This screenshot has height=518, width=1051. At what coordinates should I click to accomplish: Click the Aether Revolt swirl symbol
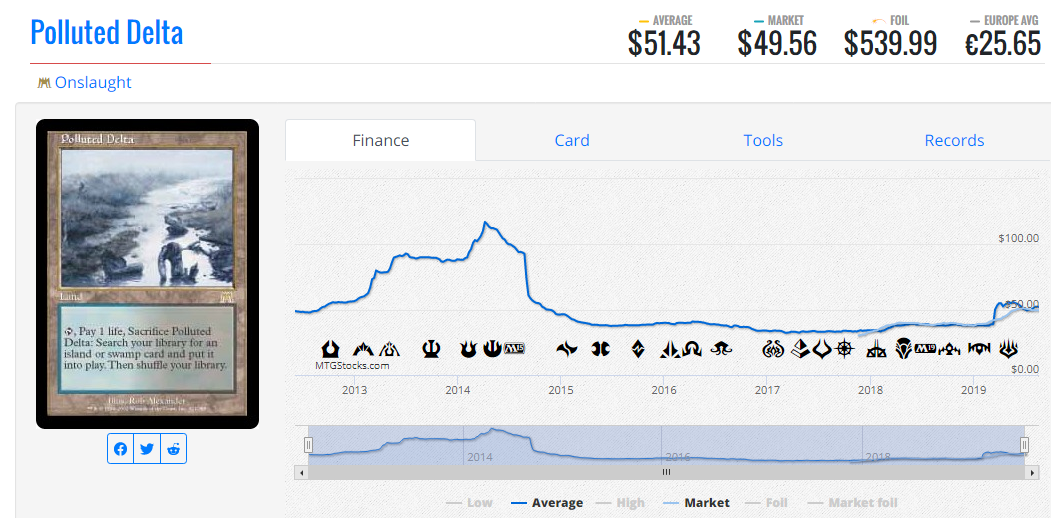[x=773, y=348]
